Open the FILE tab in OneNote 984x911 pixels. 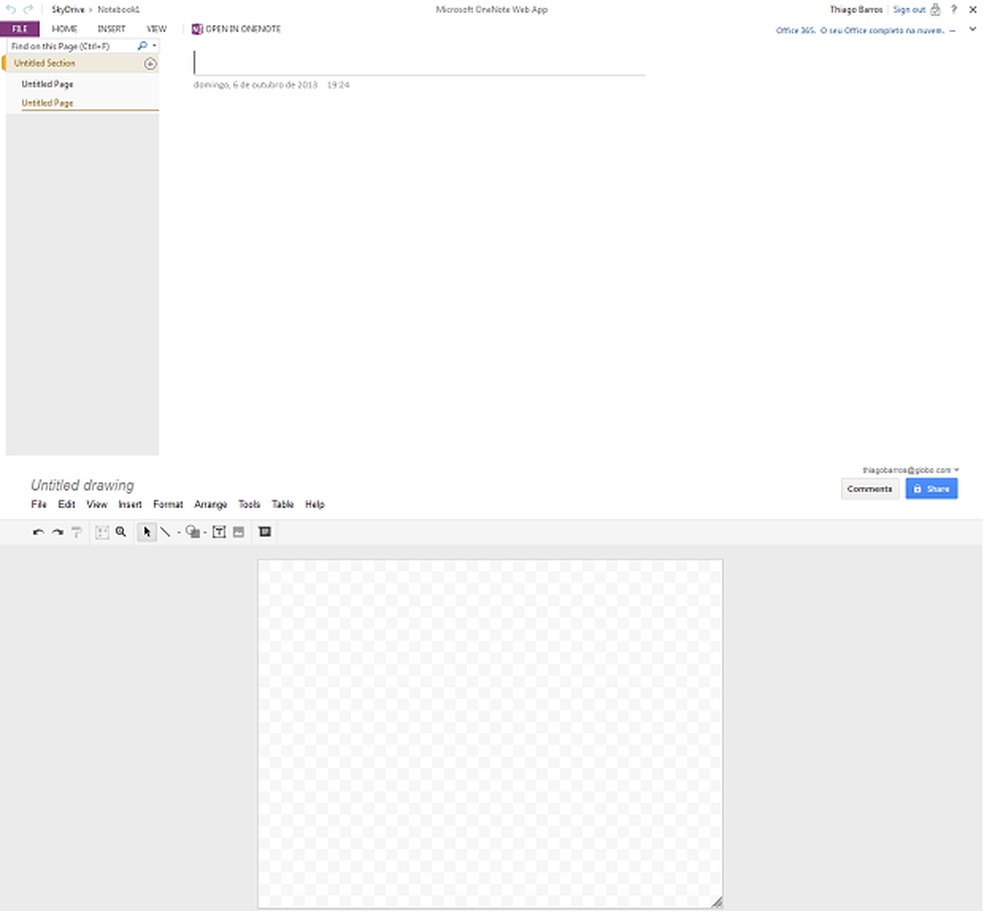pos(19,29)
